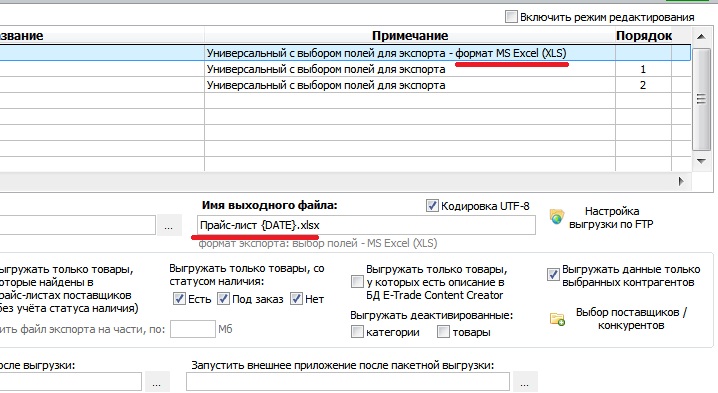Screen dimensions: 718x393
Task: Click the after-export action input field
Action: (71, 382)
